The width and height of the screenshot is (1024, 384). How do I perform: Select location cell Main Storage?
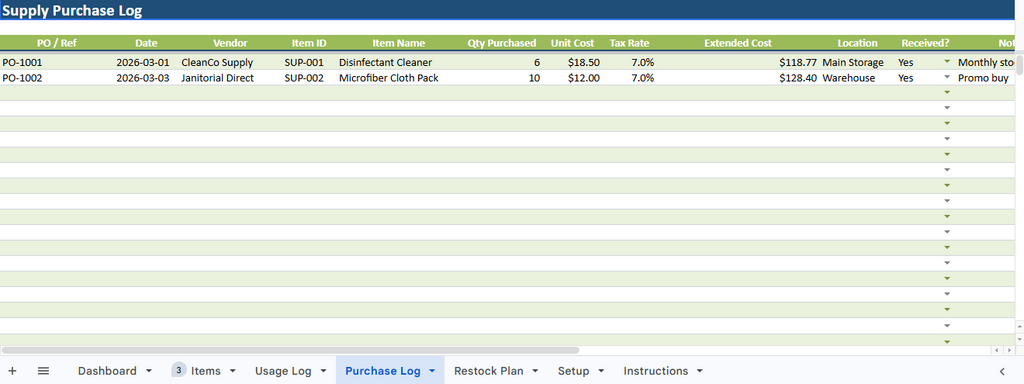tap(853, 63)
